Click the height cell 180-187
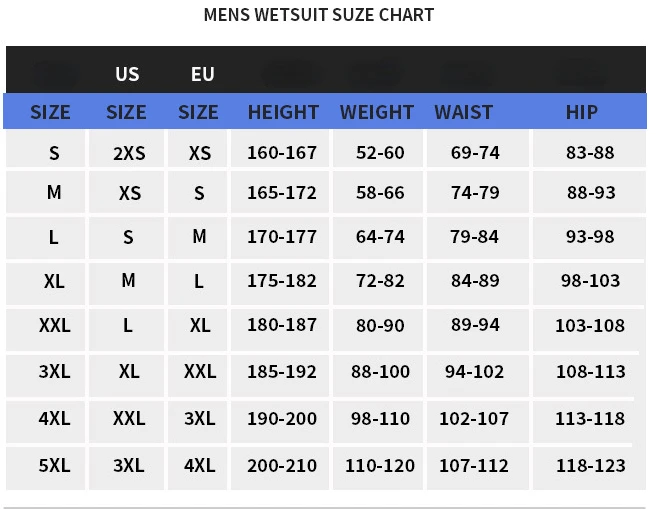The image size is (659, 509). (x=281, y=325)
